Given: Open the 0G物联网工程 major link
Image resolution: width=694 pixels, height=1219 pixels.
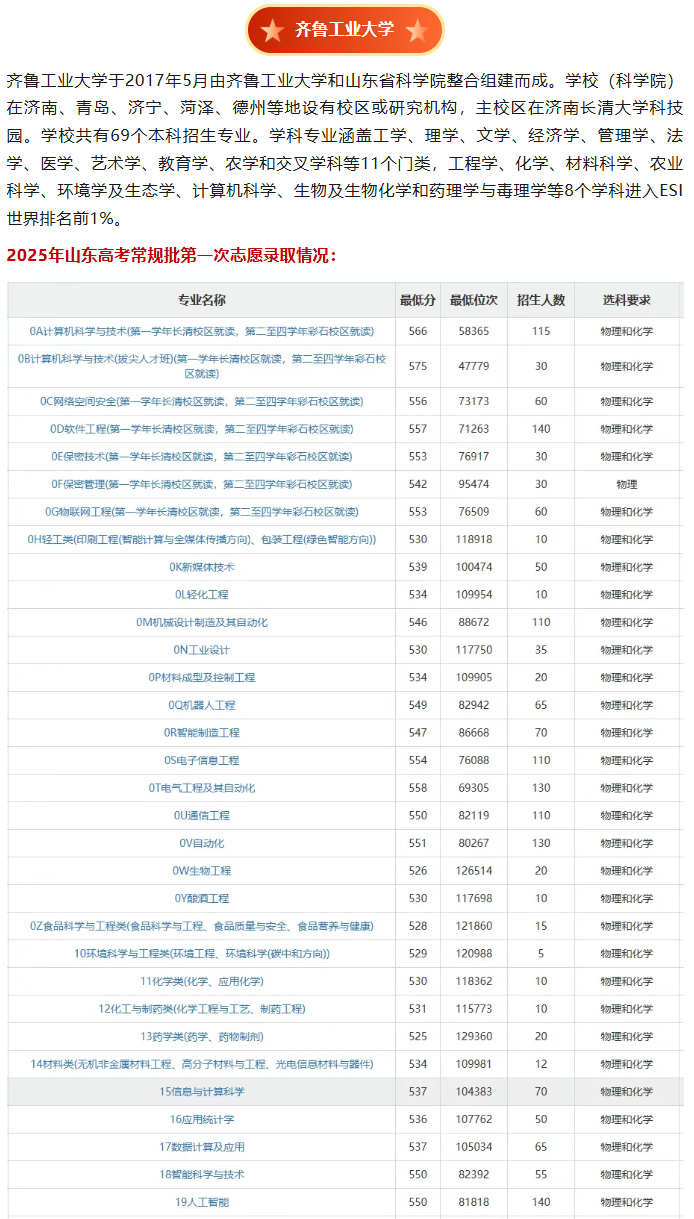Looking at the screenshot, I should [x=202, y=512].
